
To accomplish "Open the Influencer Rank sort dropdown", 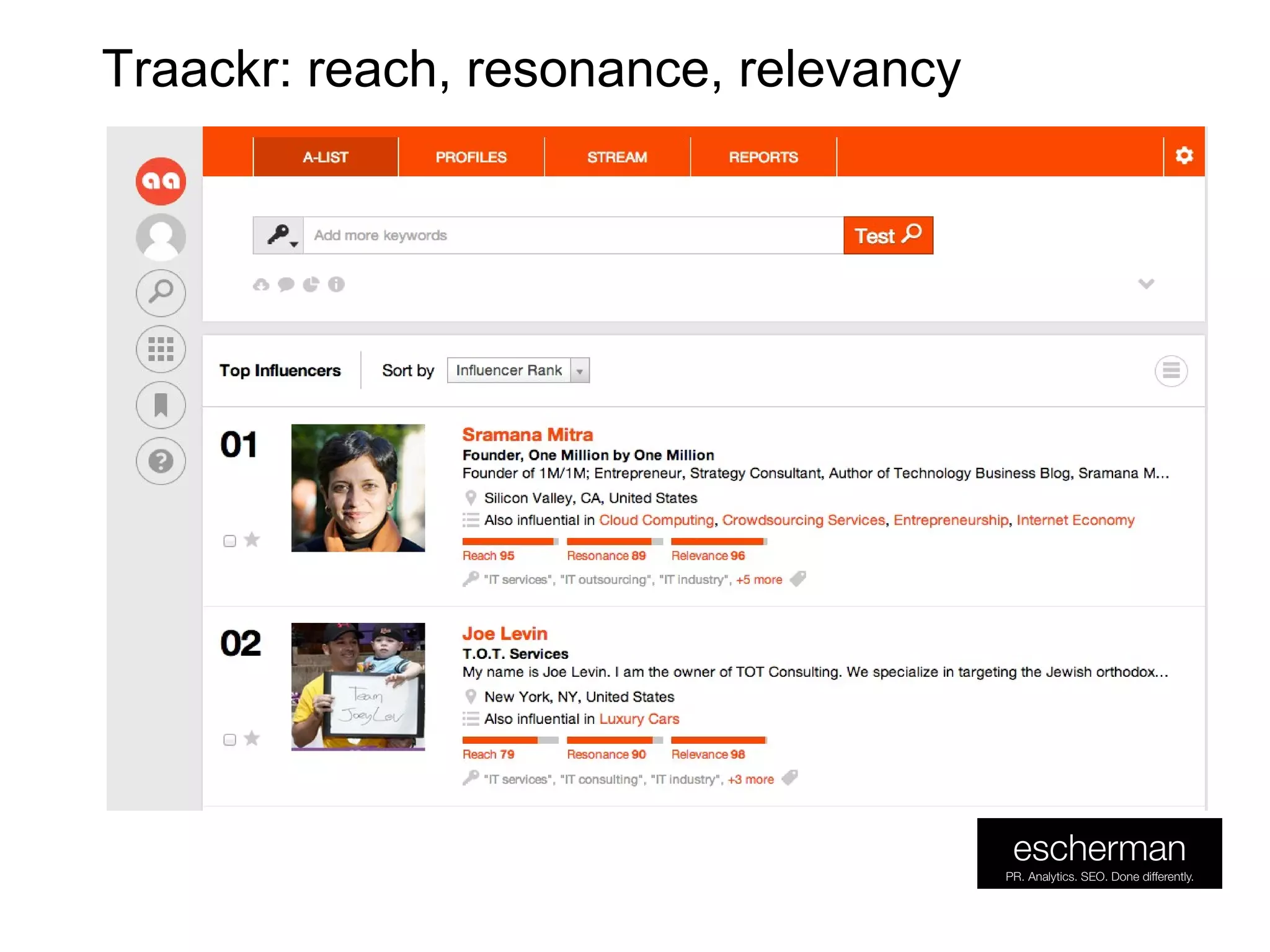I will [518, 371].
